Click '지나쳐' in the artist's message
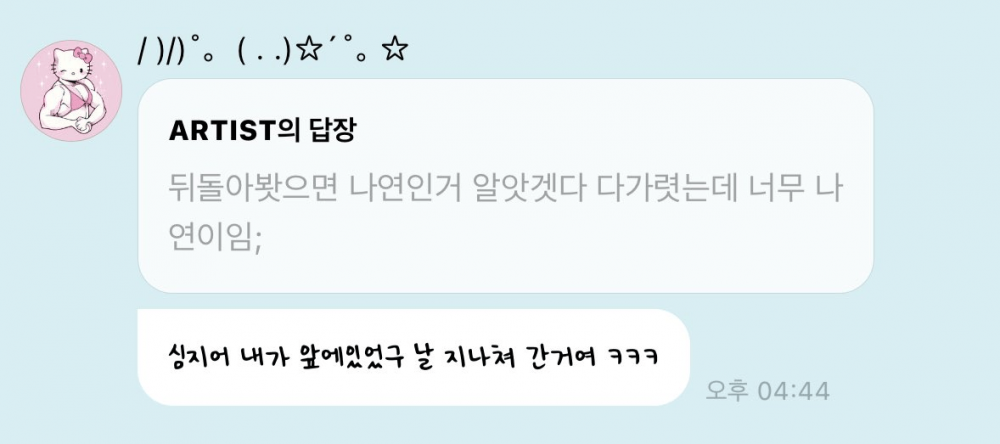Image resolution: width=1000 pixels, height=444 pixels. click(x=473, y=356)
